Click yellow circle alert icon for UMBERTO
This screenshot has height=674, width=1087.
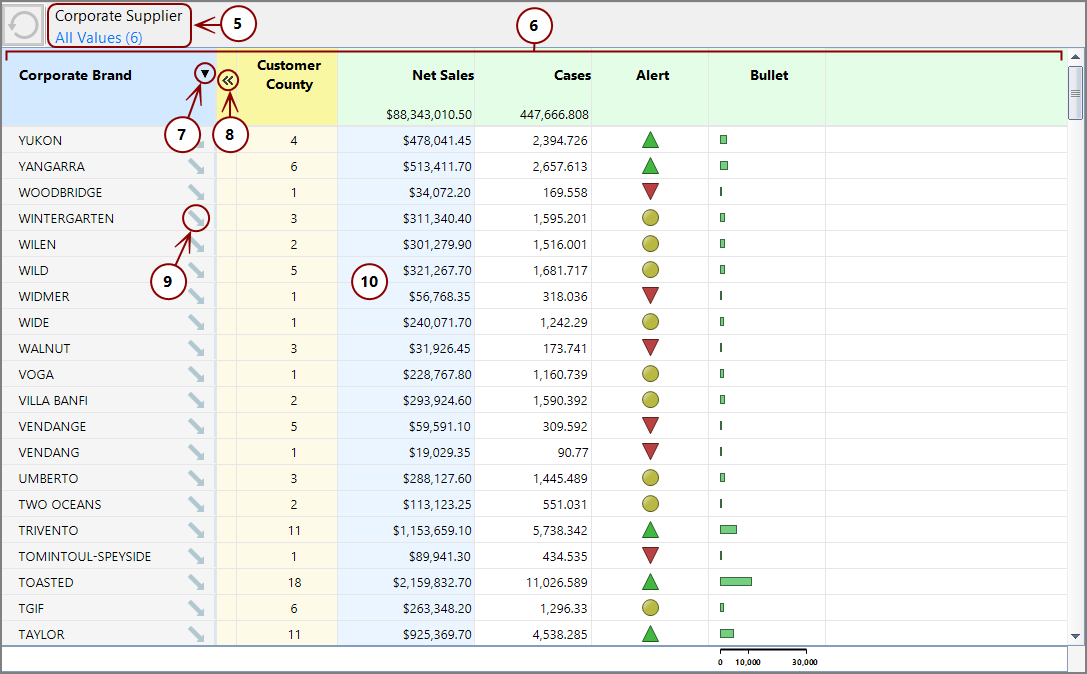651,478
